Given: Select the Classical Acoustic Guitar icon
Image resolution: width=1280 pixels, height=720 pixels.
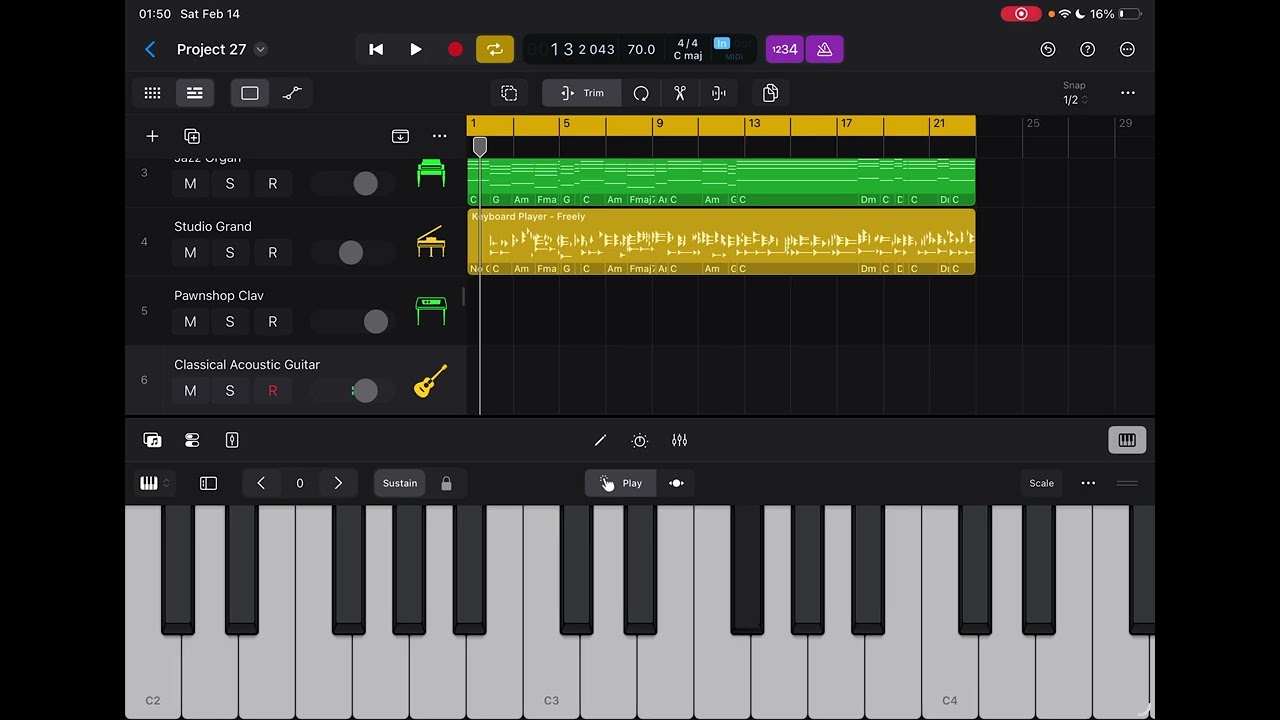Looking at the screenshot, I should [431, 380].
